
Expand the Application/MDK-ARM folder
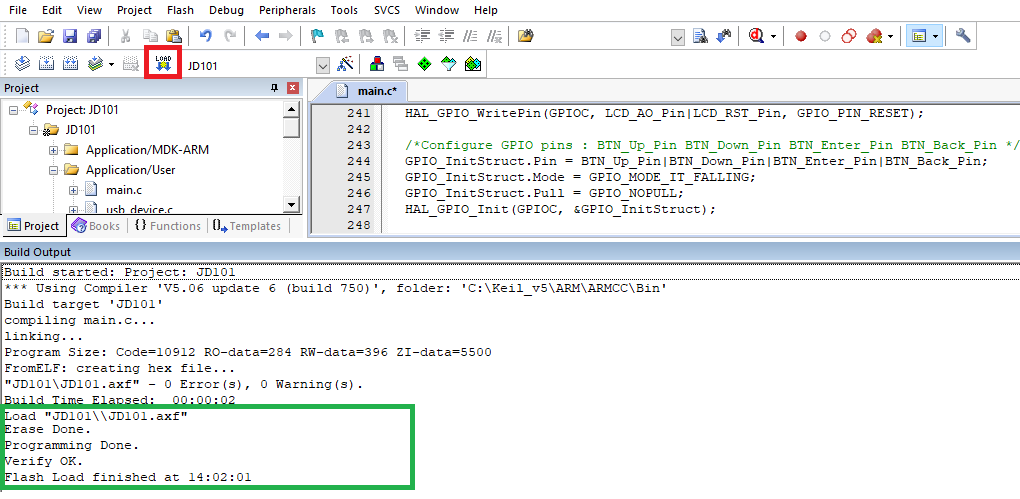[53, 150]
